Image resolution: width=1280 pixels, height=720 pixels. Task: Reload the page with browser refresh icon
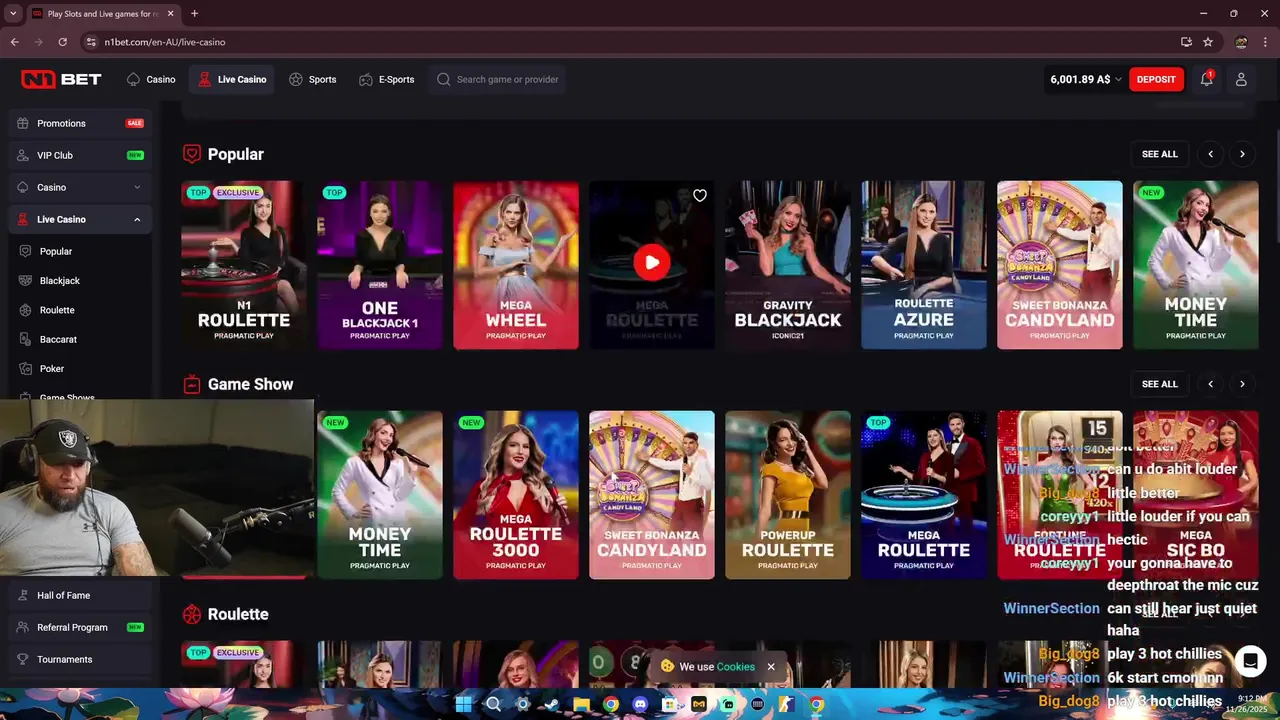coord(62,42)
